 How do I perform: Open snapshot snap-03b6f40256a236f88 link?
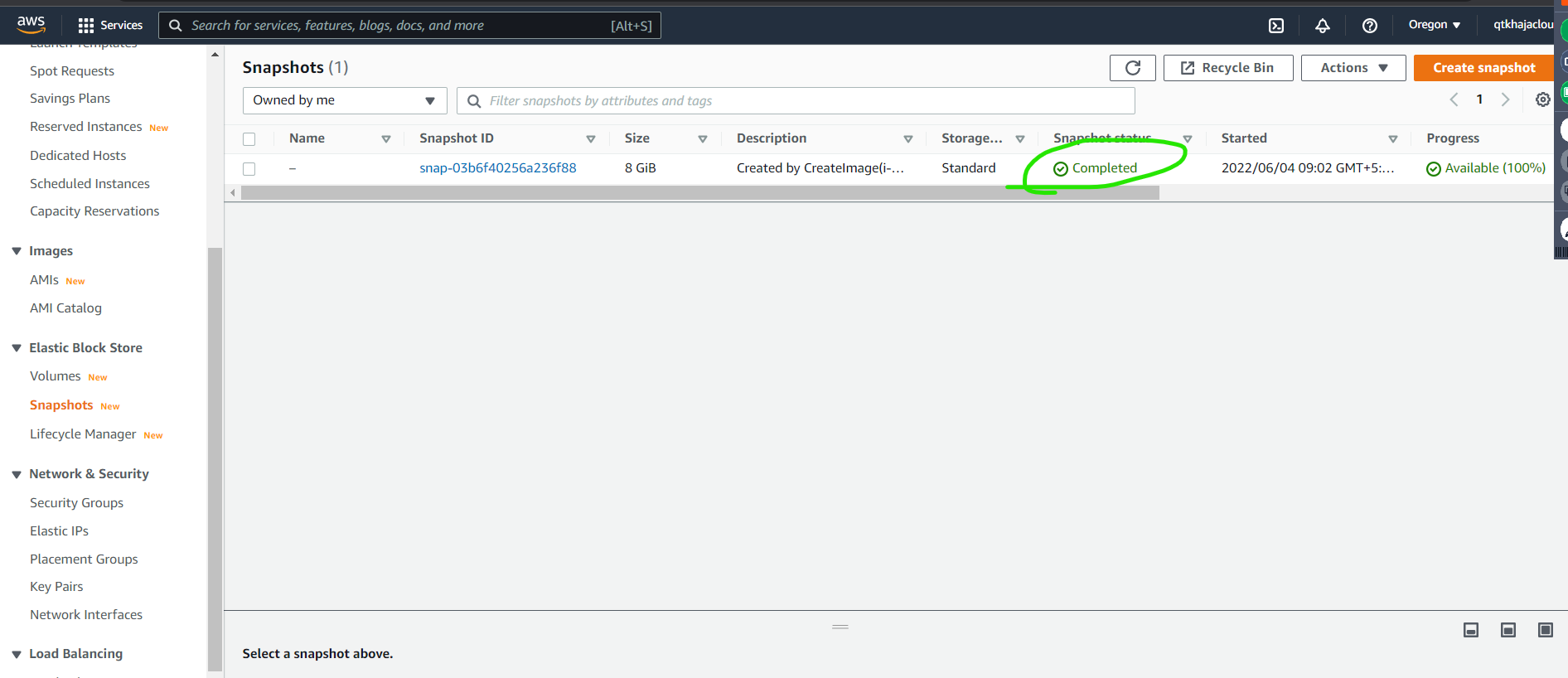click(x=497, y=168)
